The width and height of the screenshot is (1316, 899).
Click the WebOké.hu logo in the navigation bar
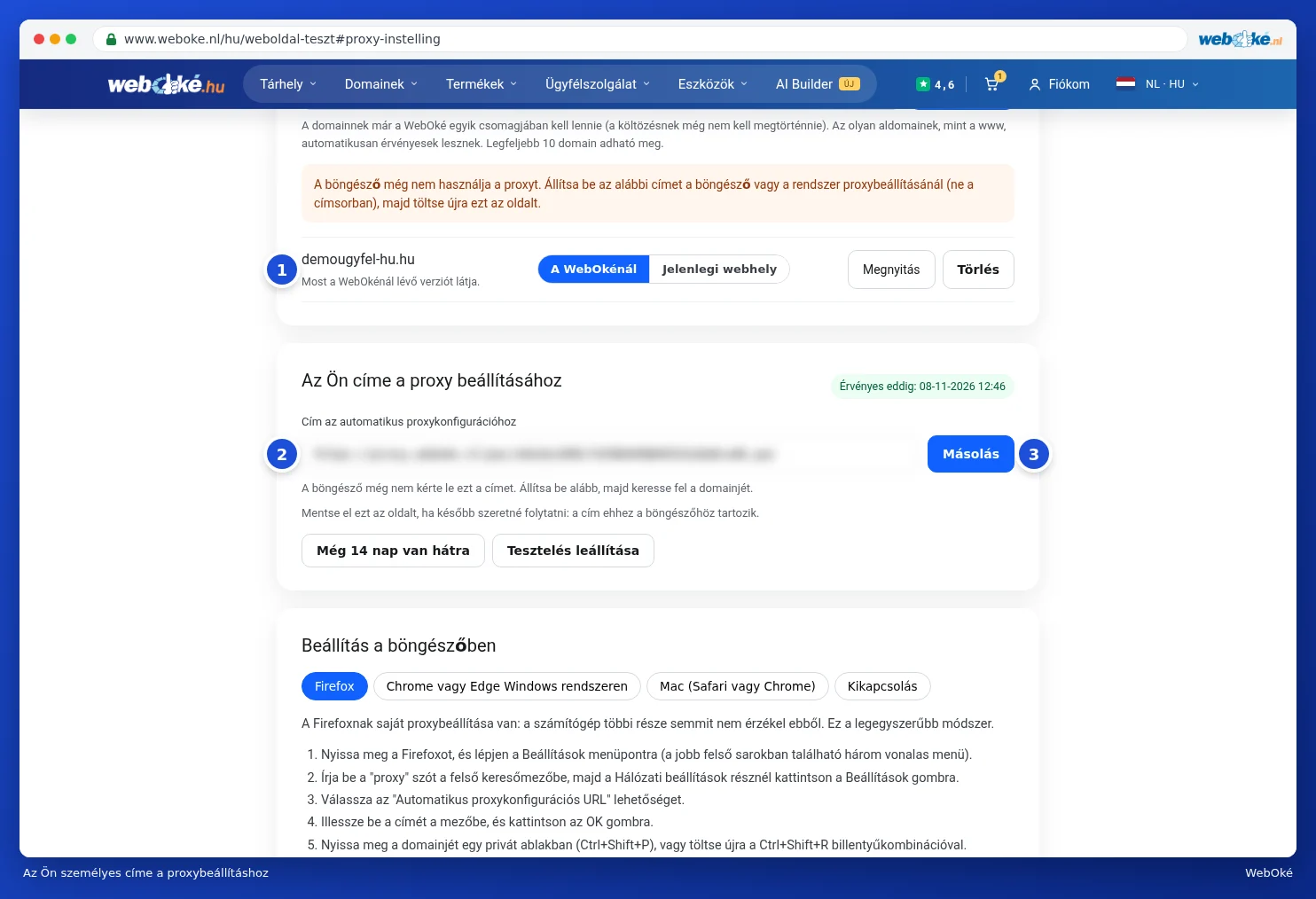(x=166, y=84)
